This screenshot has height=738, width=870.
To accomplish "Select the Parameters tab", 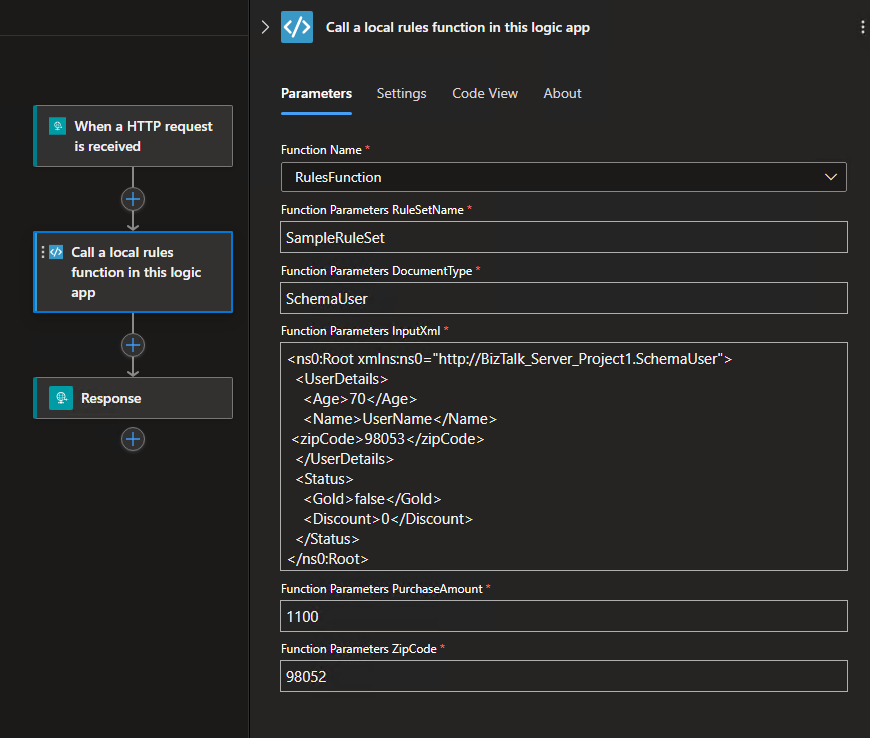I will 316,93.
